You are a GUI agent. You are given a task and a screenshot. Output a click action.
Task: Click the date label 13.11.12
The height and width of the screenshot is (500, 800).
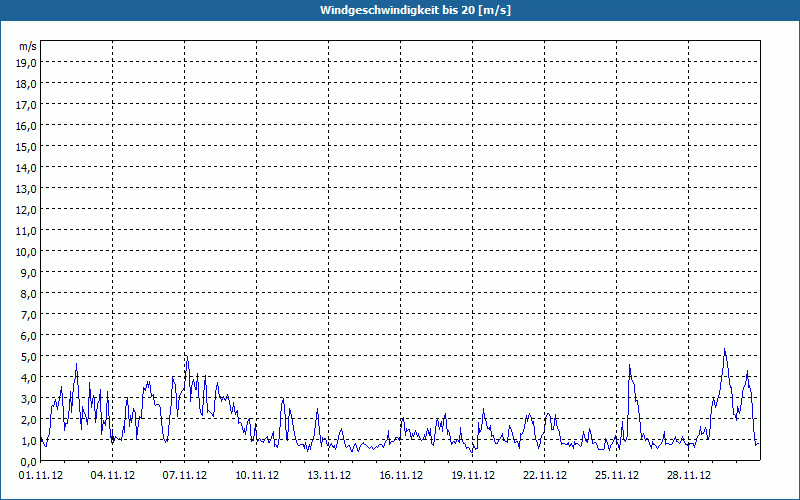[329, 476]
